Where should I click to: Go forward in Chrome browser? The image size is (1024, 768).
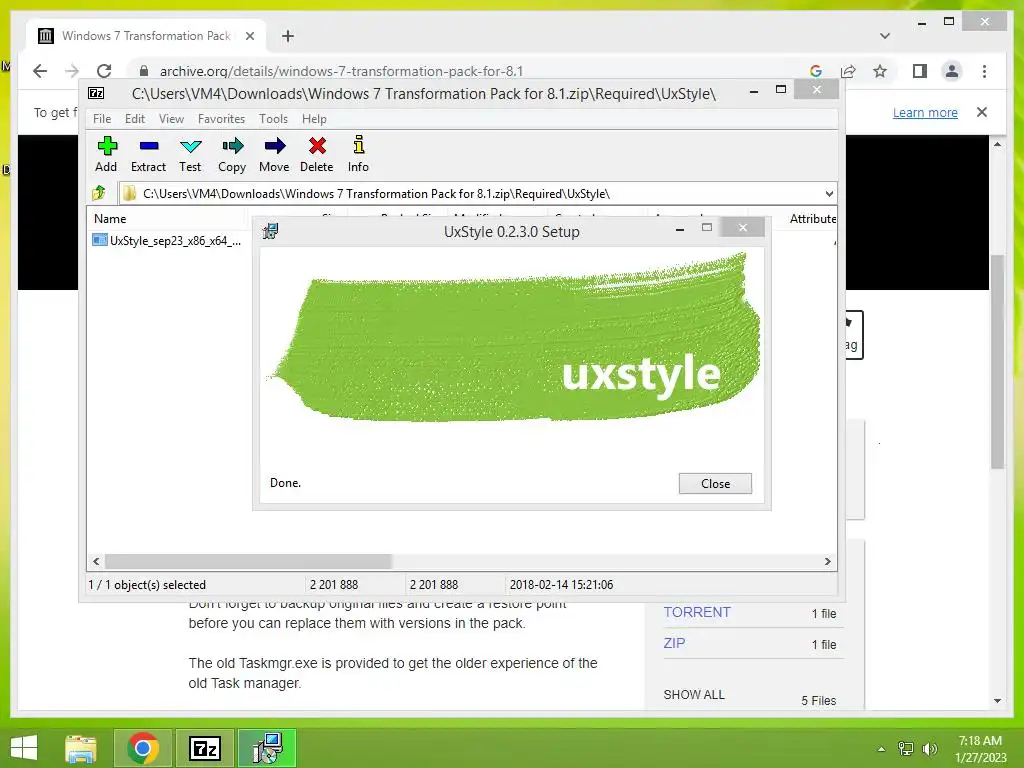click(x=72, y=71)
